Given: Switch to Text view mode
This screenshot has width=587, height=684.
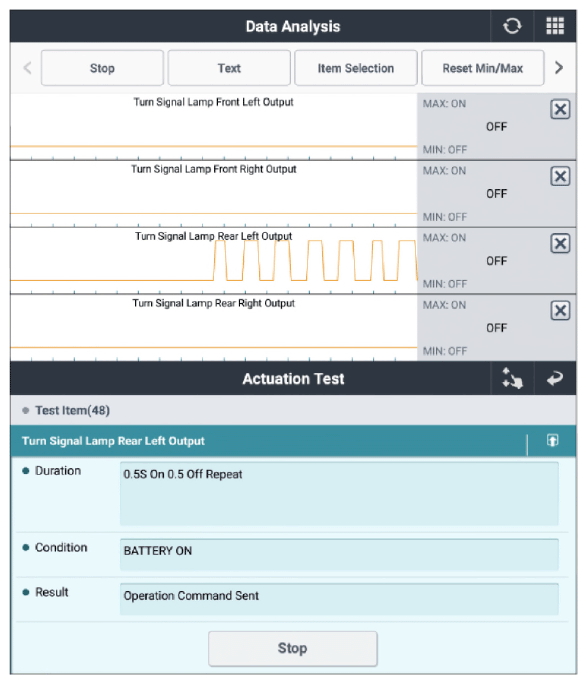Looking at the screenshot, I should pyautogui.click(x=229, y=68).
